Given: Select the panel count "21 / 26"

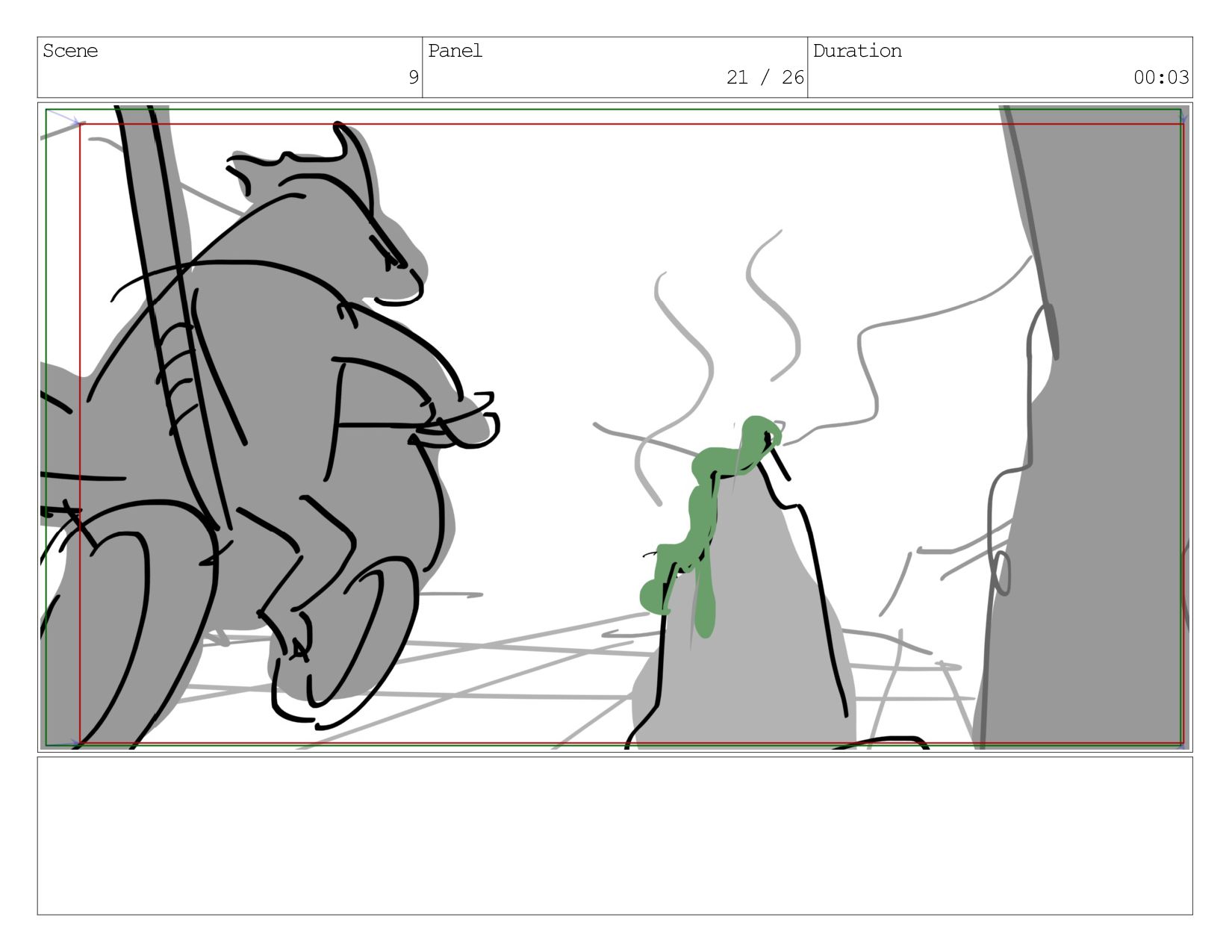Looking at the screenshot, I should pos(765,77).
